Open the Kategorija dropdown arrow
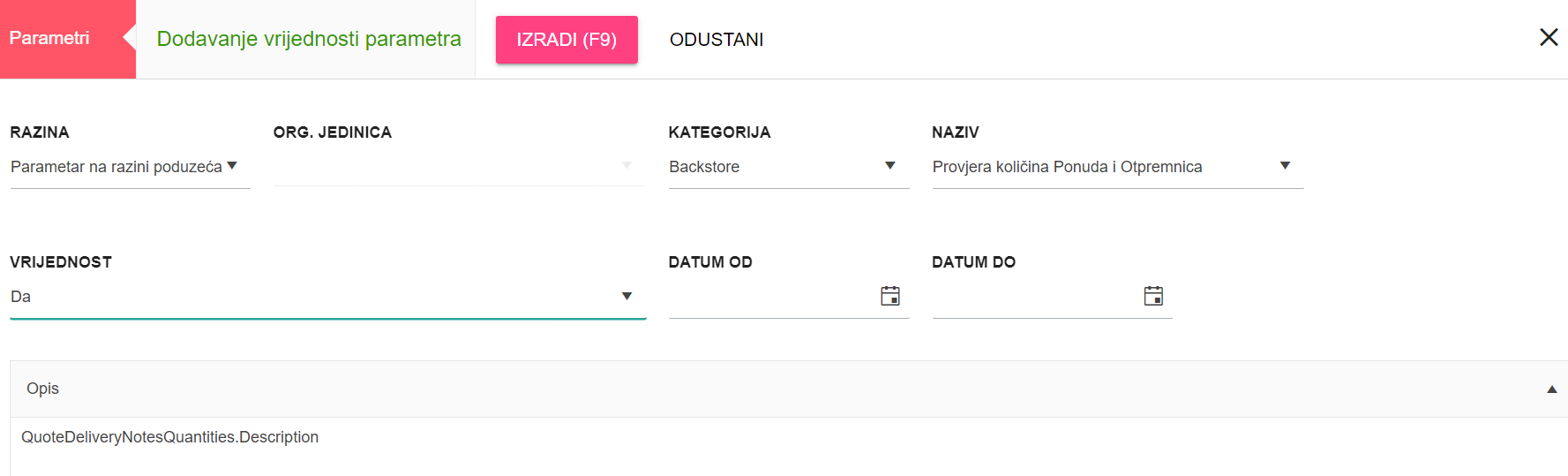The height and width of the screenshot is (476, 1568). [890, 166]
